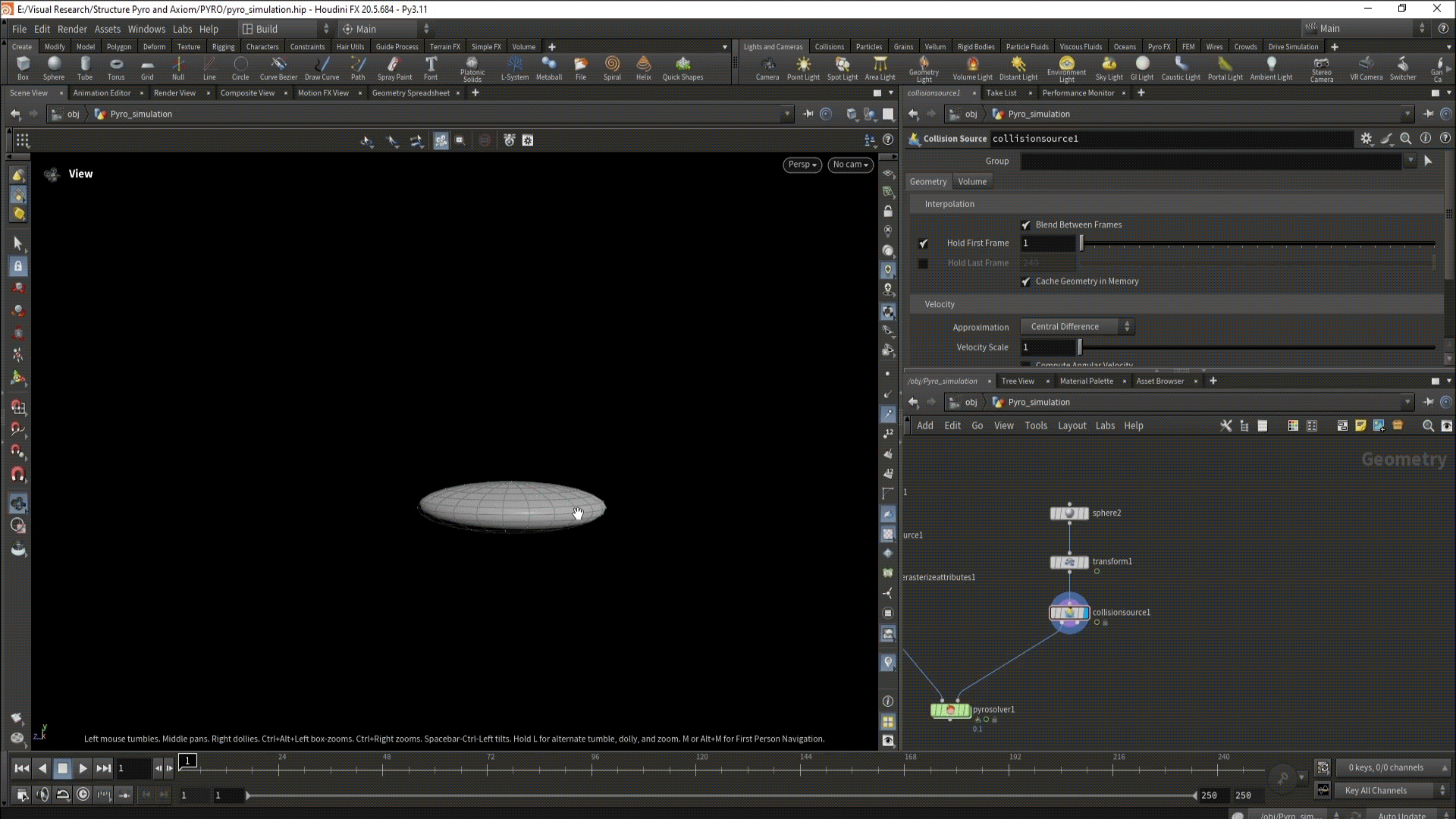This screenshot has width=1456, height=819.
Task: Click the Key All Channels button
Action: tap(1385, 790)
